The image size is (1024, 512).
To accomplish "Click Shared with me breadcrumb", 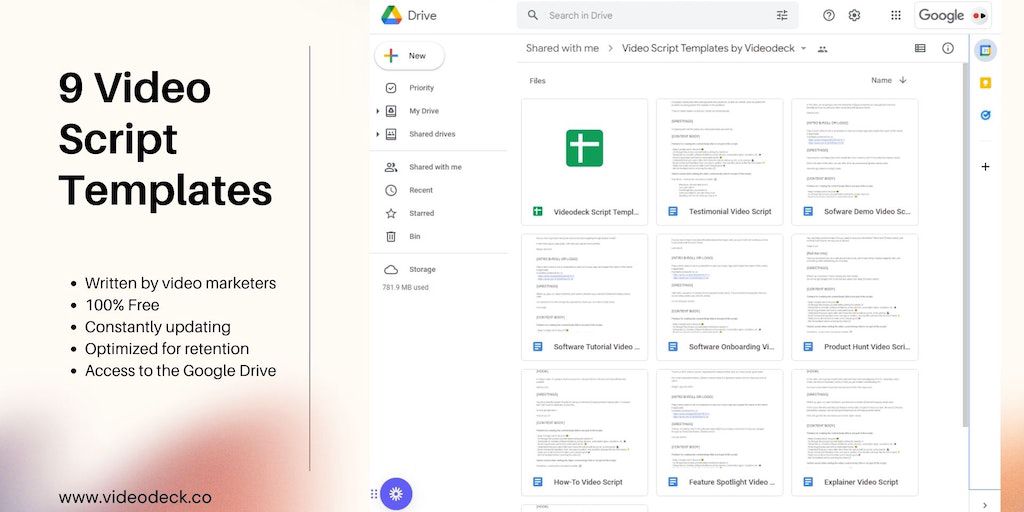I will (562, 48).
